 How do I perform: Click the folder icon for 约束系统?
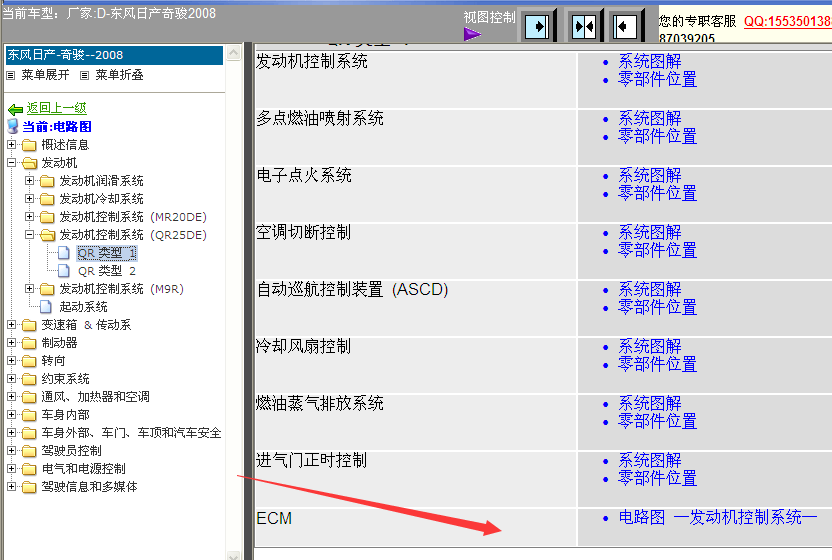click(x=29, y=379)
